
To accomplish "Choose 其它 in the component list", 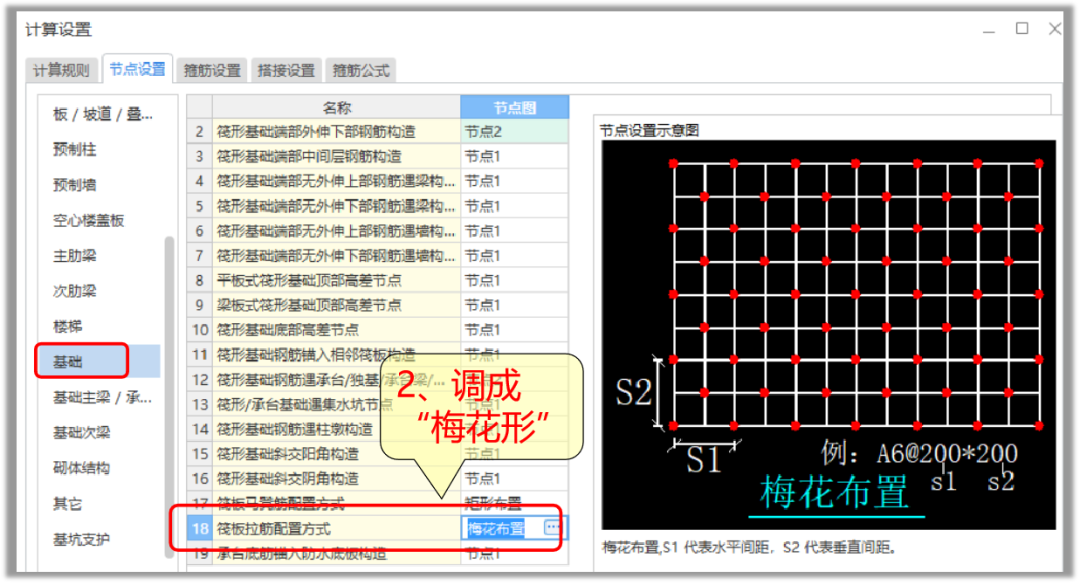I will (68, 504).
